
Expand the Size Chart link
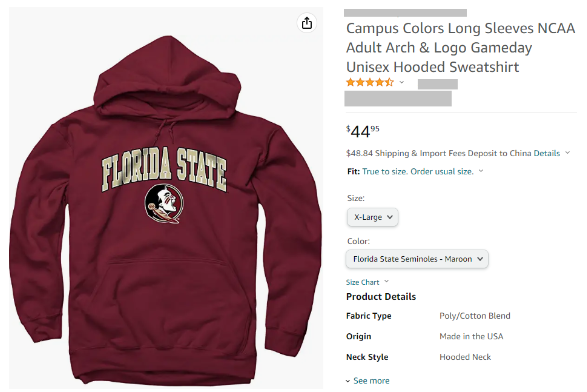[362, 282]
